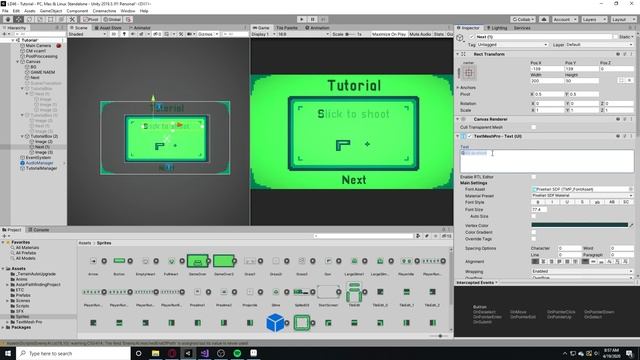Viewport: 640px width, 360px height.
Task: Toggle the object active checkbox
Action: click(472, 37)
